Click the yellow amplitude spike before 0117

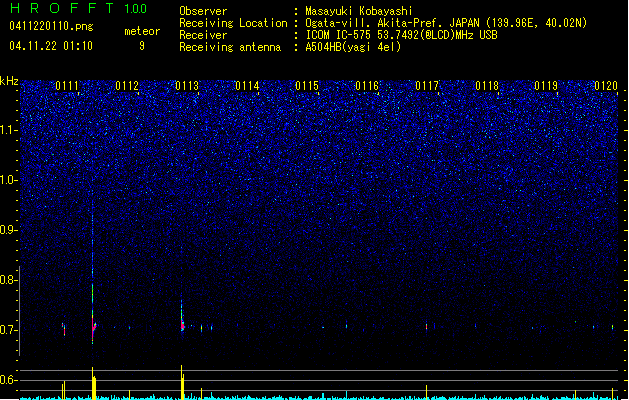coord(426,392)
